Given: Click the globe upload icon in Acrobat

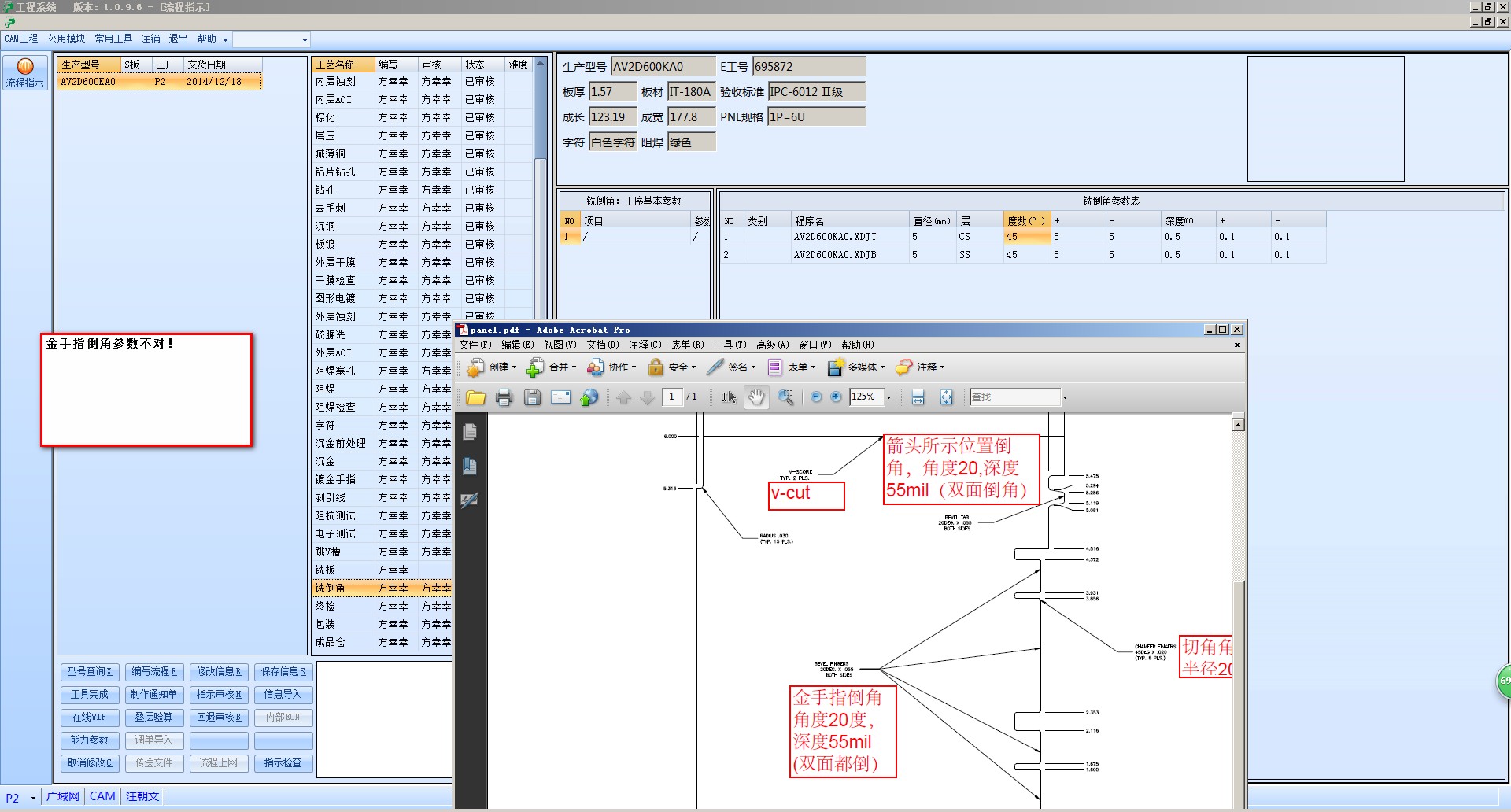Looking at the screenshot, I should coord(589,397).
